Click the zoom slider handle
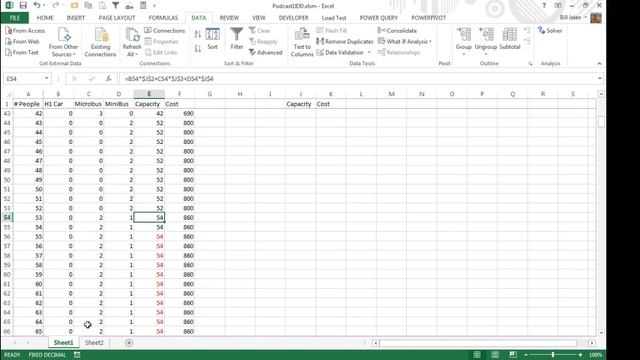This screenshot has width=640, height=360. pos(553,355)
